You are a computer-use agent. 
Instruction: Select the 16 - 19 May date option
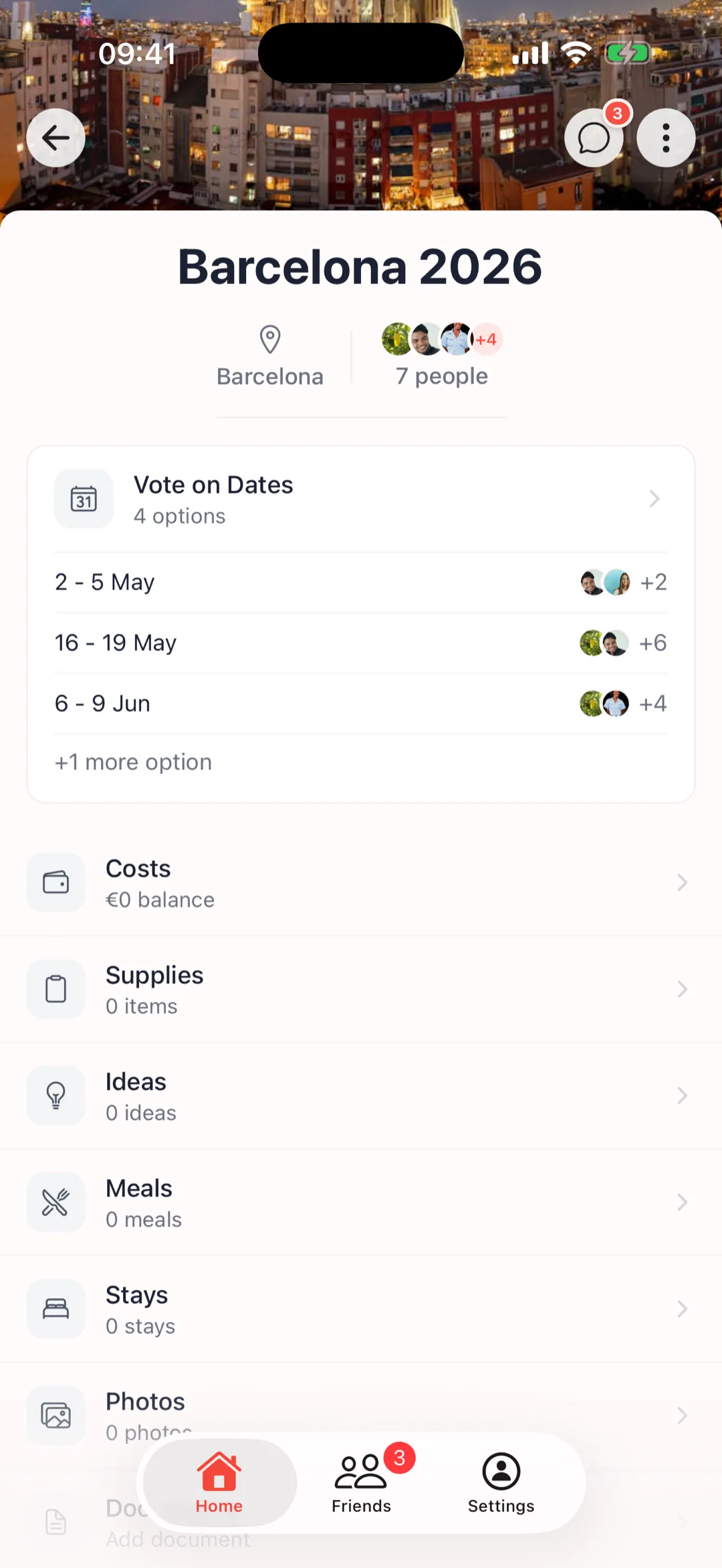(x=116, y=643)
